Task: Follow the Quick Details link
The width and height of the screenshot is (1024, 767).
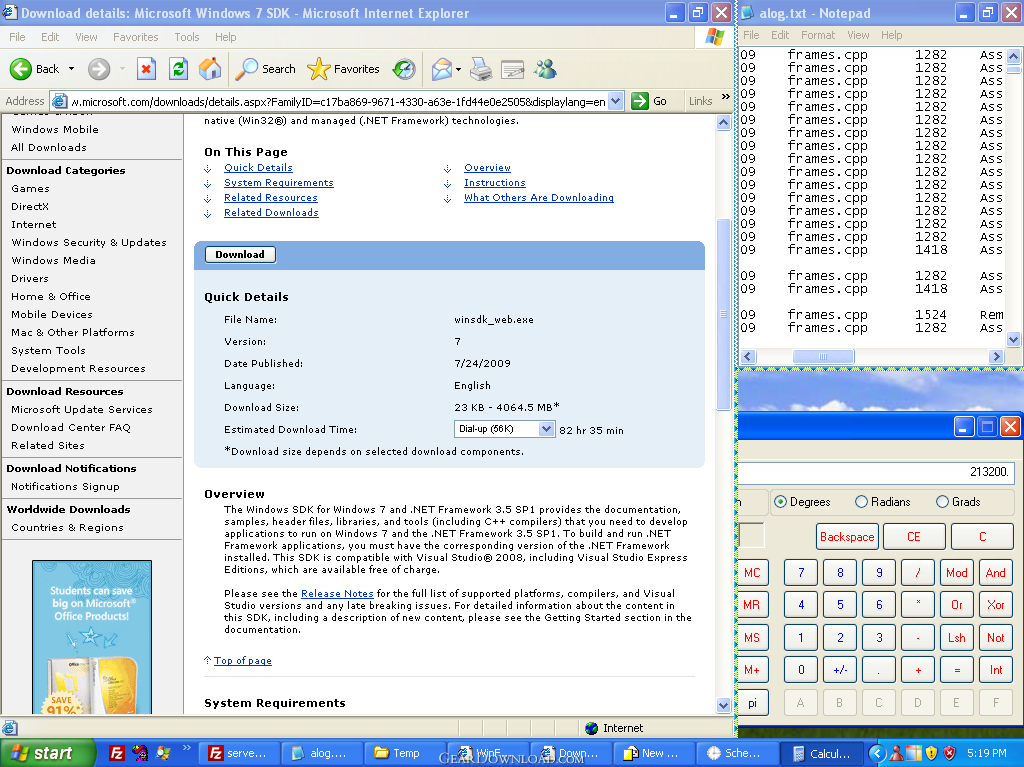Action: pyautogui.click(x=259, y=168)
